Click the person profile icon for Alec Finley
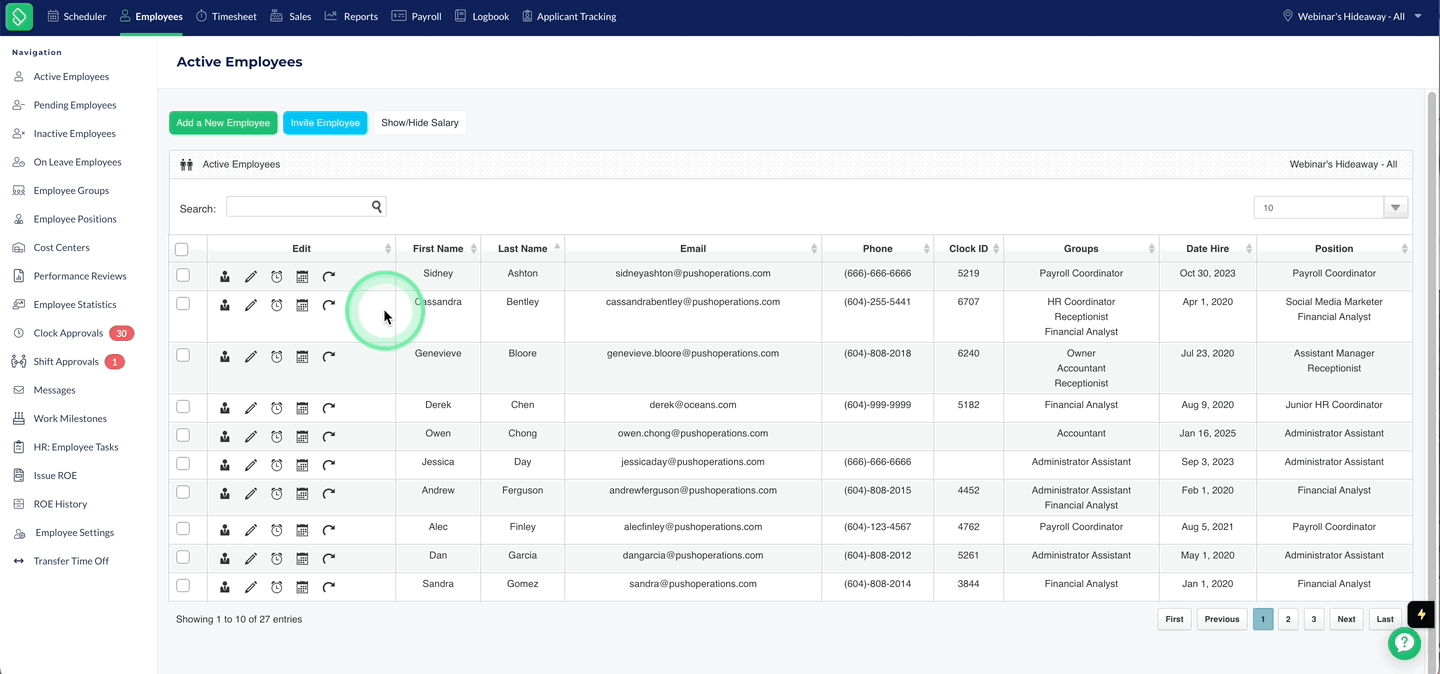 coord(225,530)
